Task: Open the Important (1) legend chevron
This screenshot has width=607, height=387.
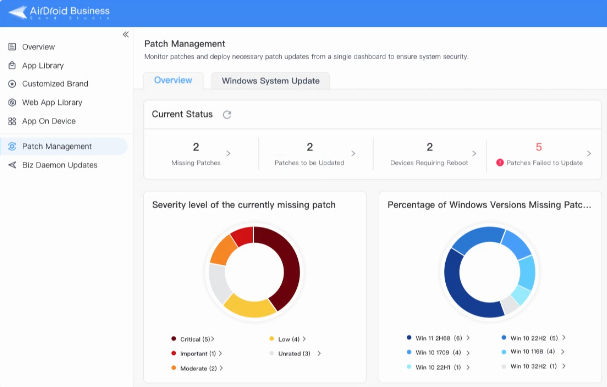Action: (x=220, y=353)
